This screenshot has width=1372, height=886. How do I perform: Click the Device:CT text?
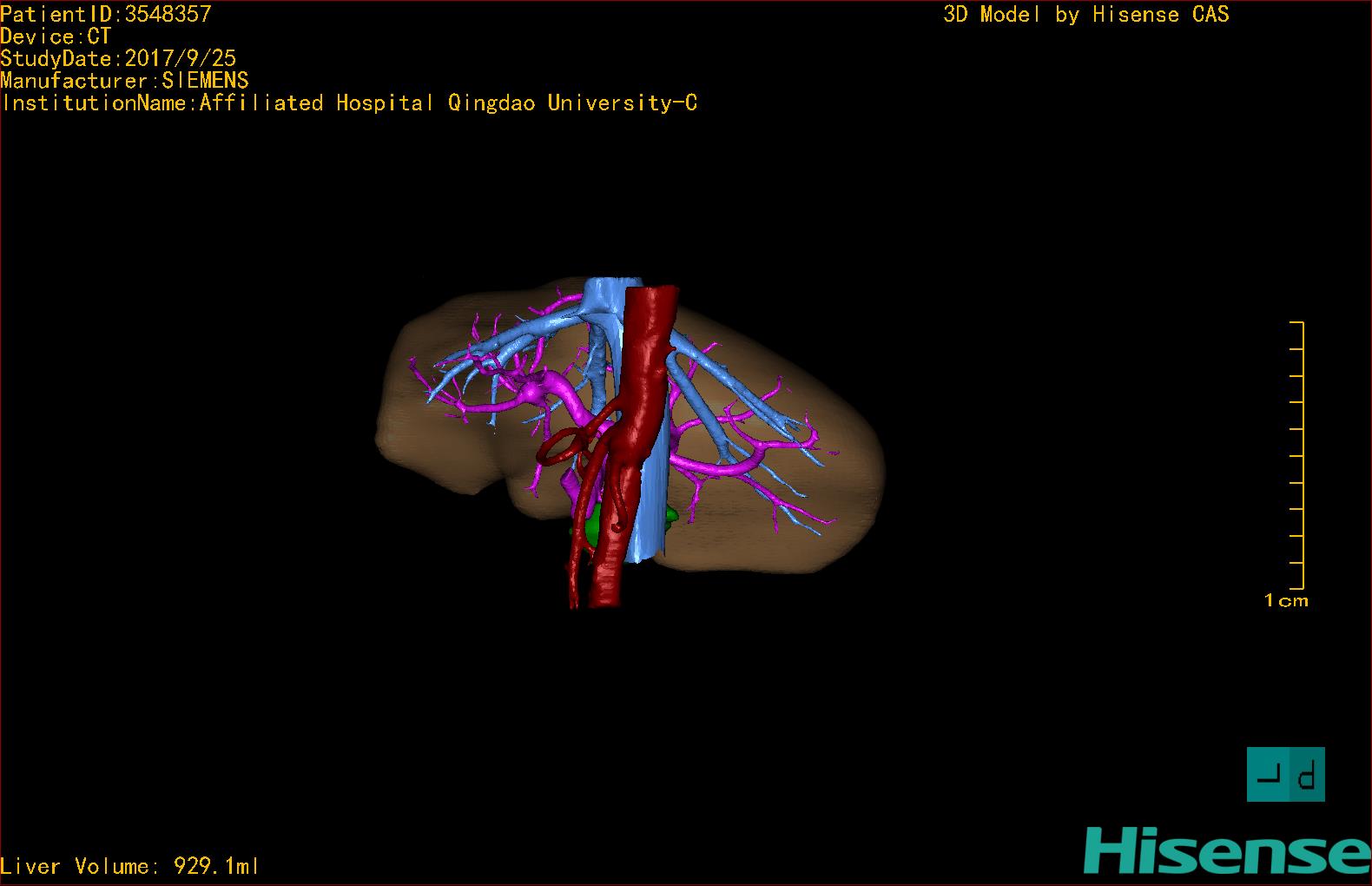click(56, 36)
